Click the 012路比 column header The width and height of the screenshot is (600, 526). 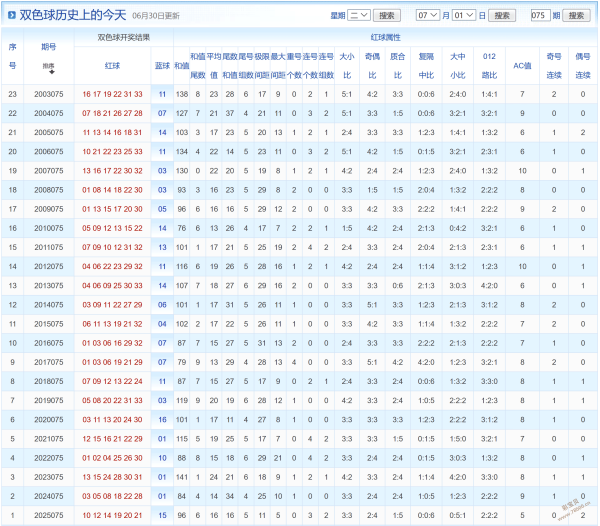489,66
